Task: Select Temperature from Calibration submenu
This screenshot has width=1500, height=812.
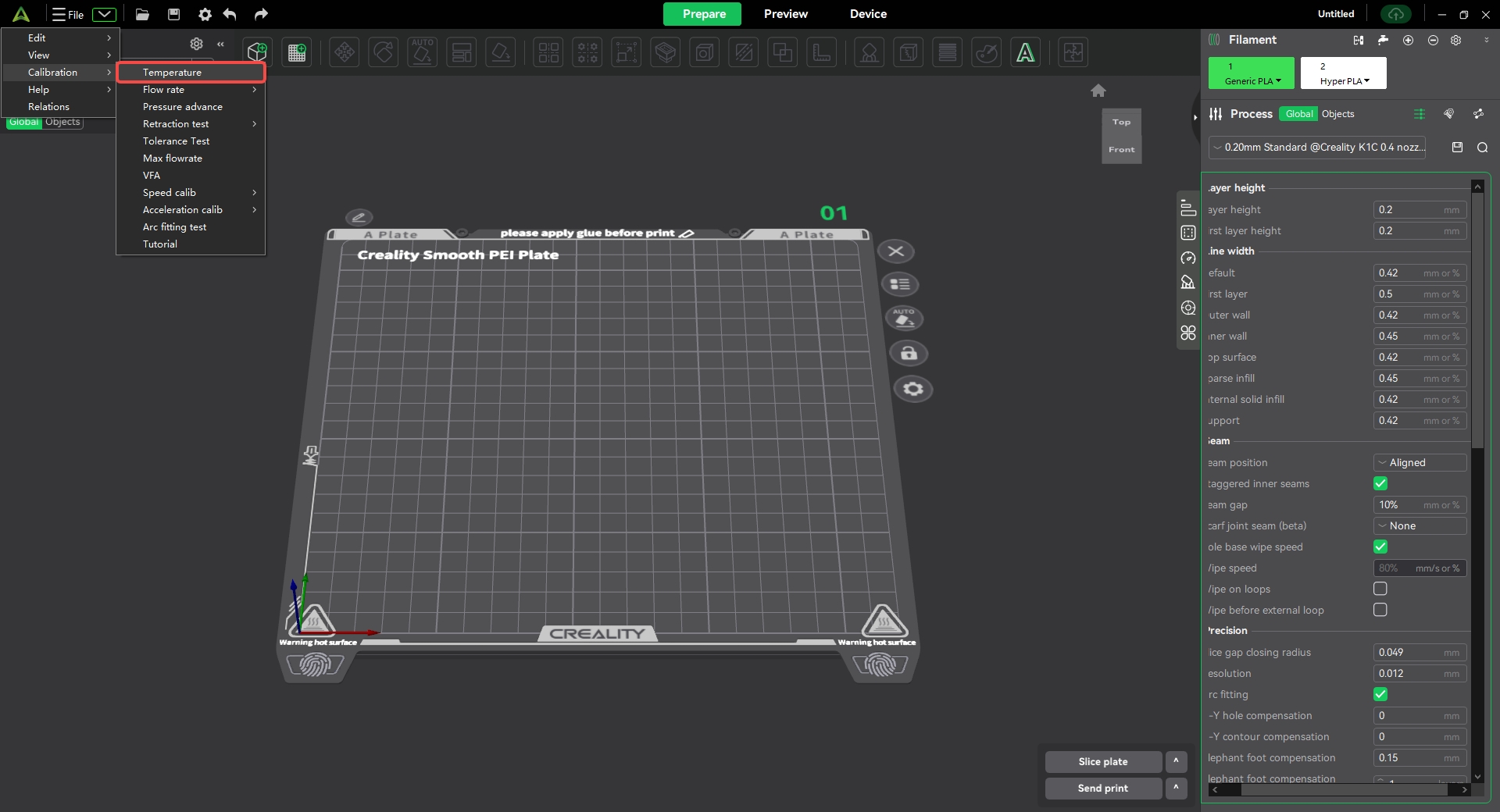Action: [191, 73]
